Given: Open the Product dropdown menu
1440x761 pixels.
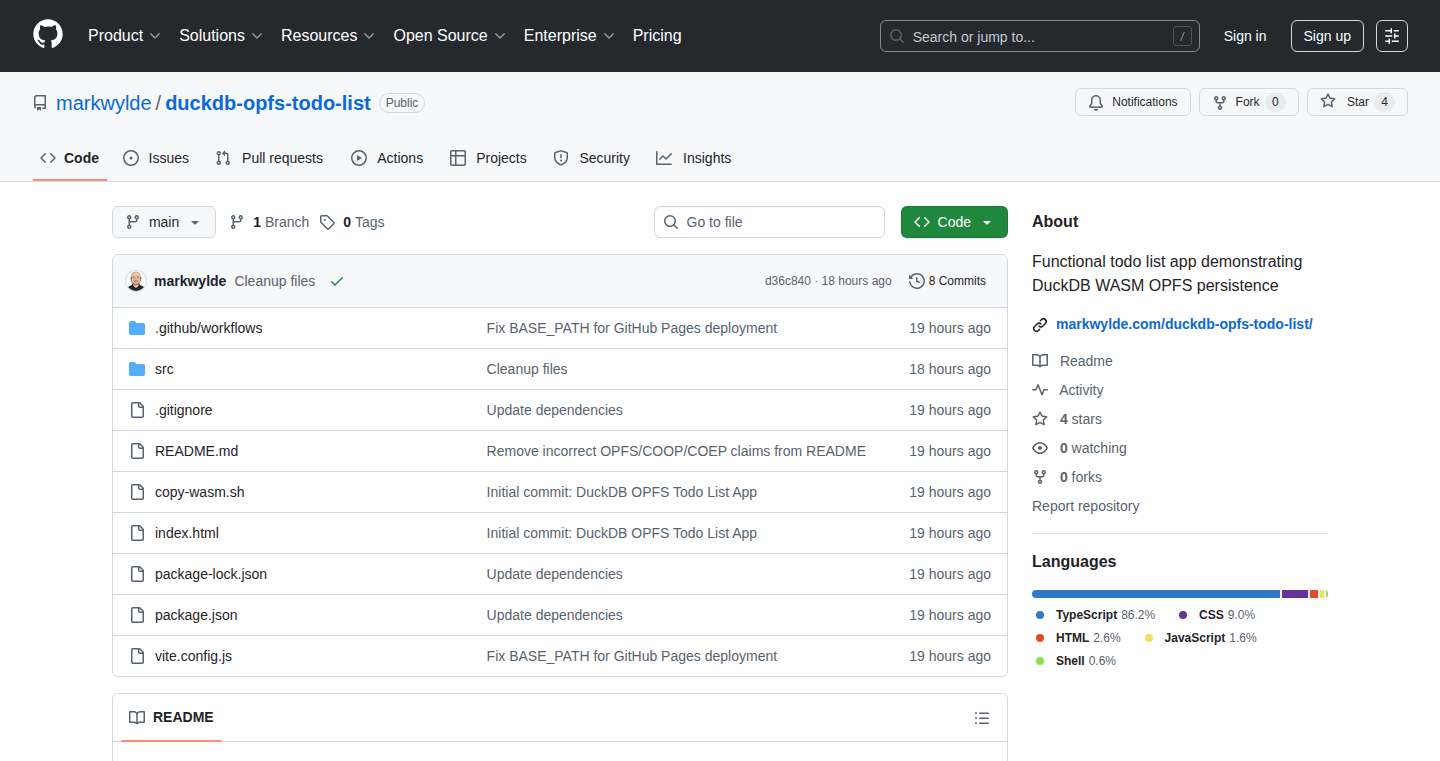Looking at the screenshot, I should click(124, 36).
